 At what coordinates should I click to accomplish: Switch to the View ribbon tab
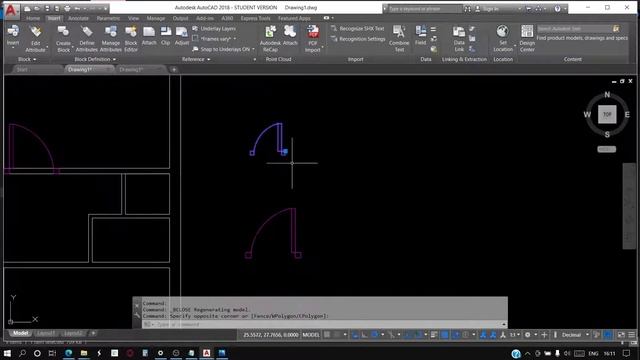click(133, 18)
